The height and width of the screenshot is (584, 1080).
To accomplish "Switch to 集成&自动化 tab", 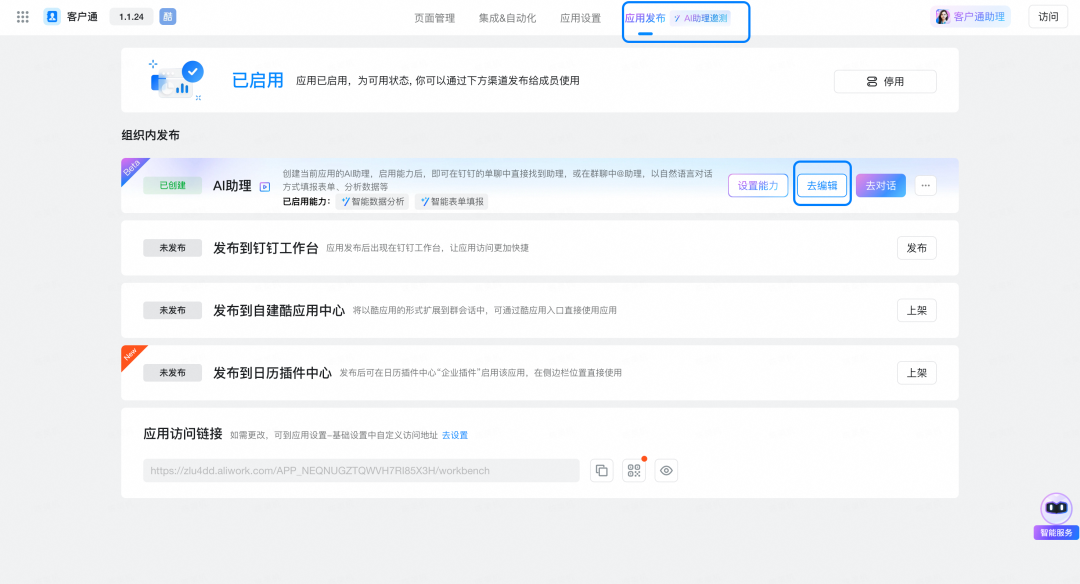I will click(507, 18).
